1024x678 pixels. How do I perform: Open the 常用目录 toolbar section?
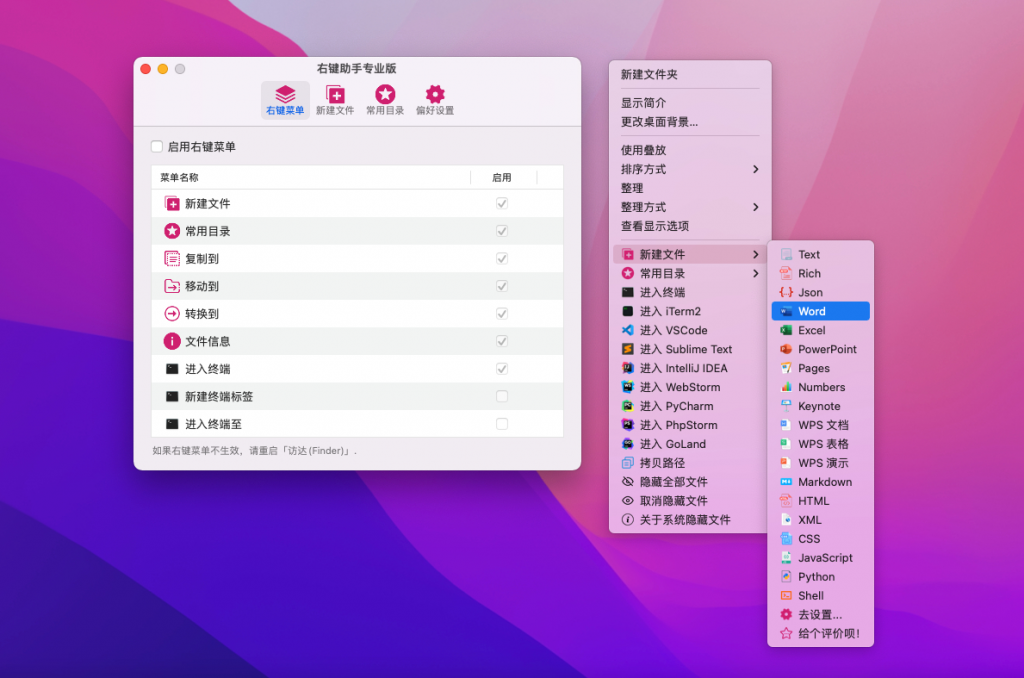click(385, 99)
